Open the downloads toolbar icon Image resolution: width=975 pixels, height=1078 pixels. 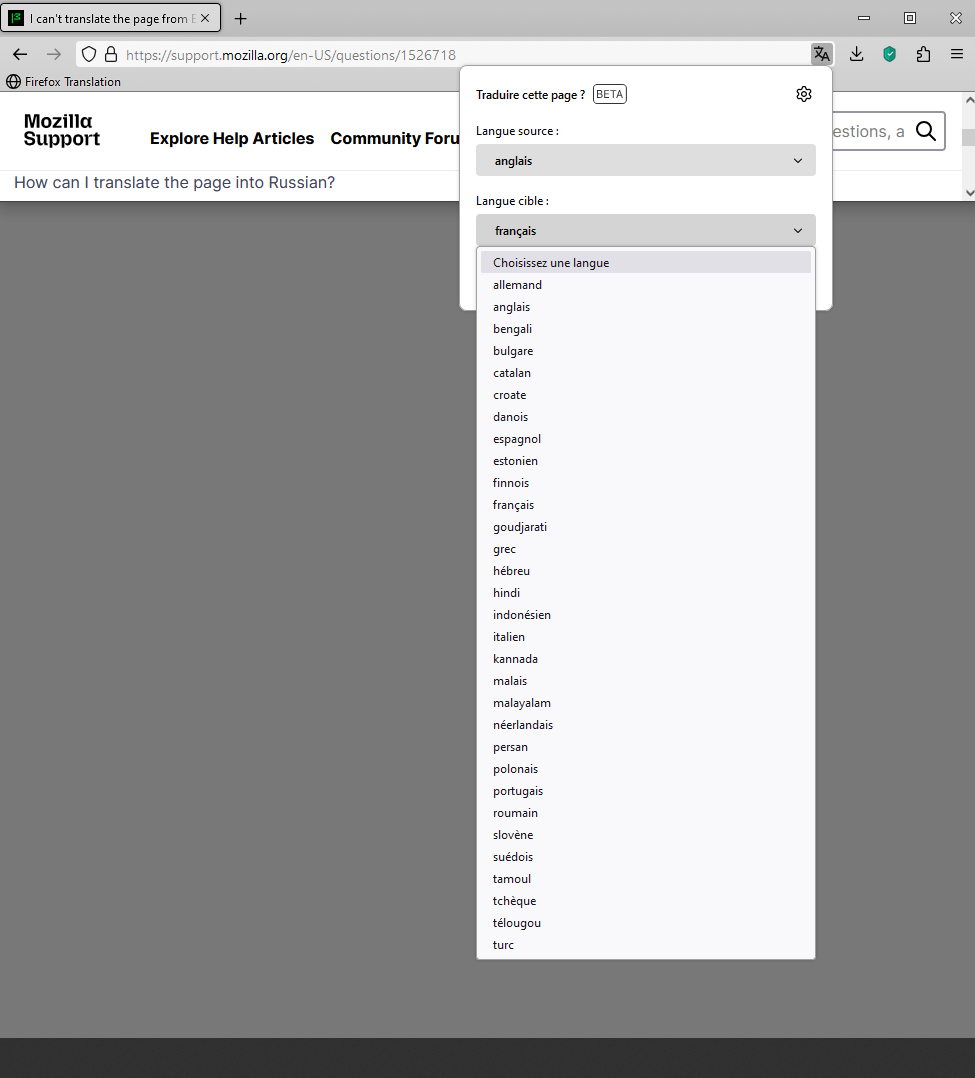[856, 54]
